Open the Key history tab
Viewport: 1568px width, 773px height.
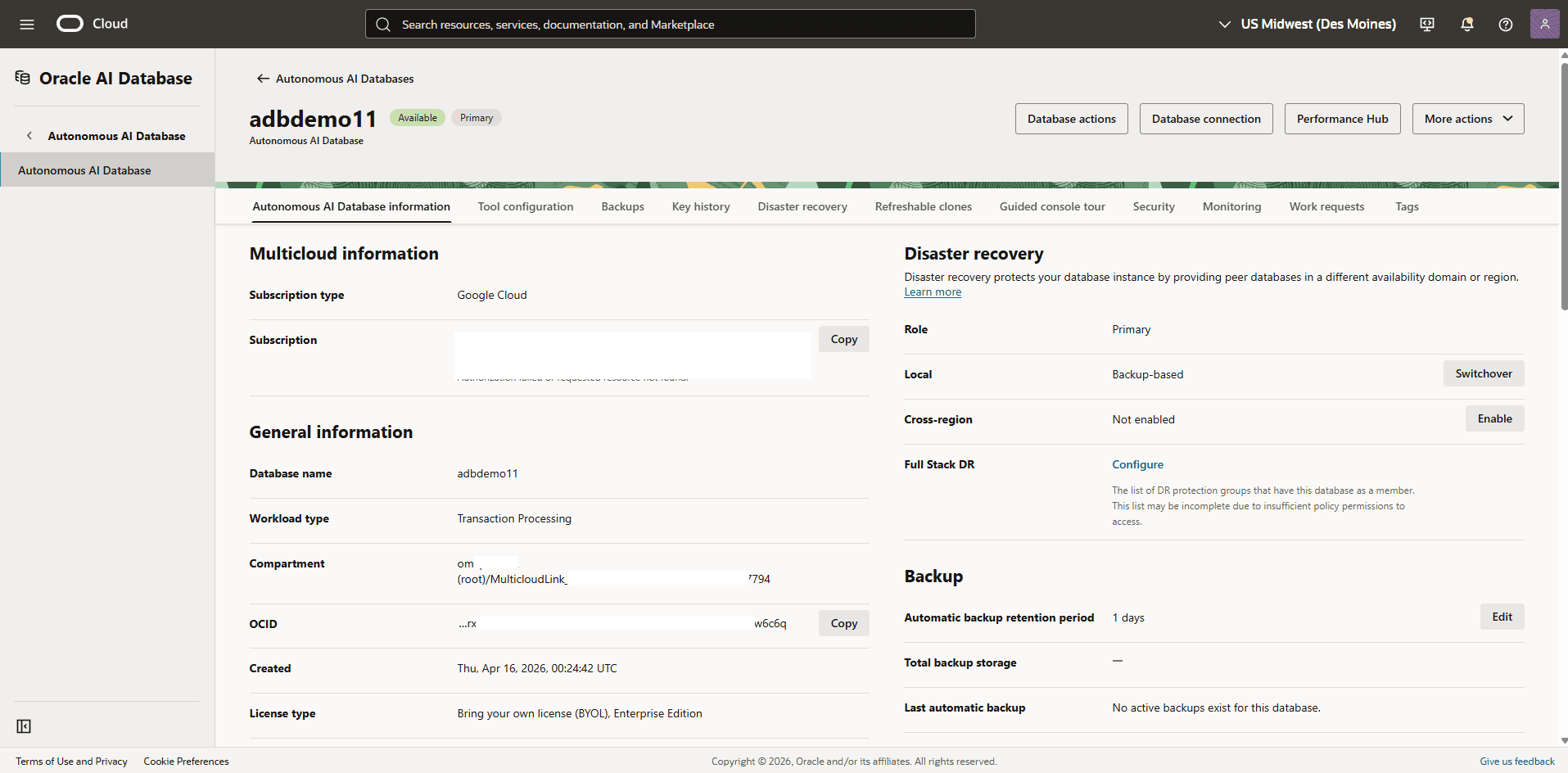pos(701,206)
